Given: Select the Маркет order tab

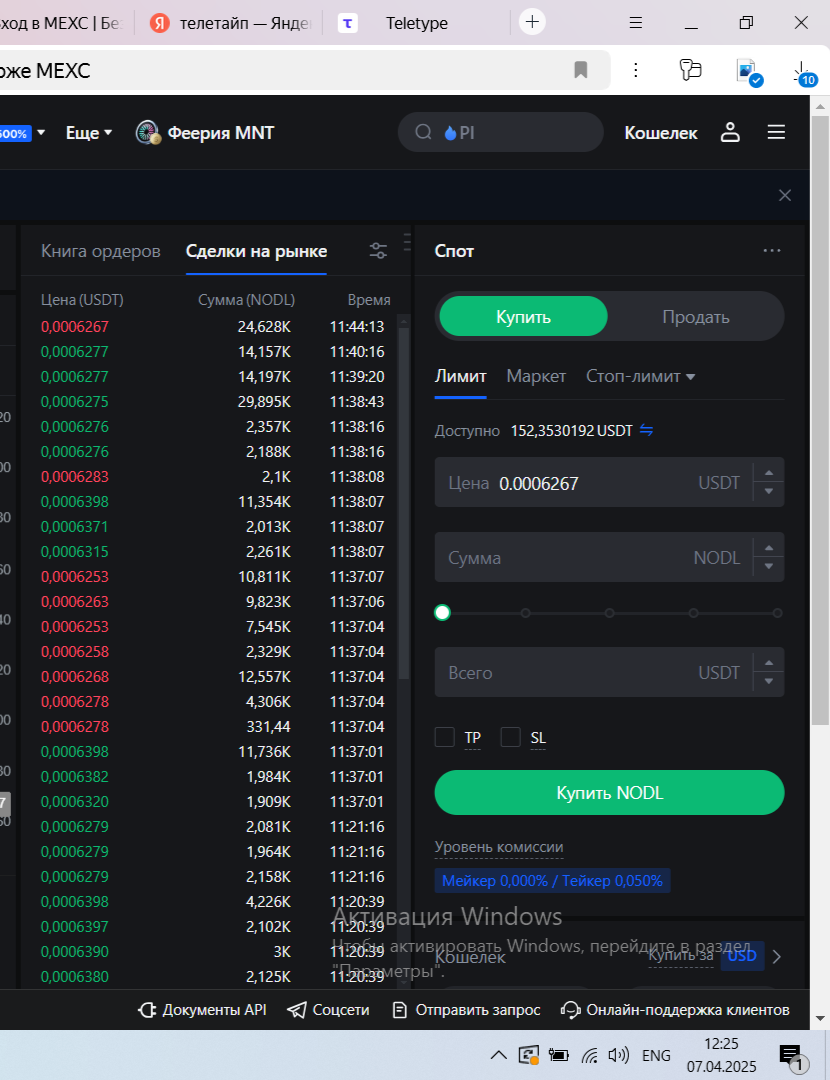Looking at the screenshot, I should tap(536, 376).
